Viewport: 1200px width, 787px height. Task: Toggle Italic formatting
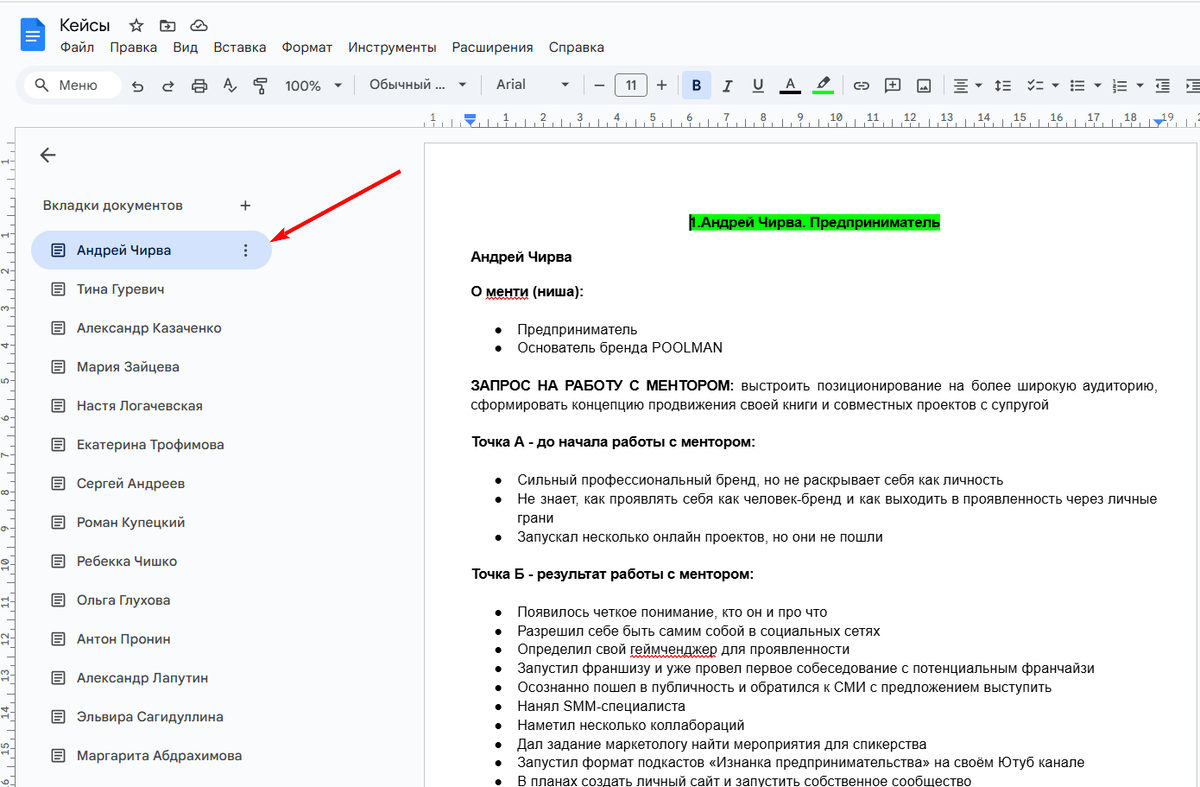tap(727, 85)
